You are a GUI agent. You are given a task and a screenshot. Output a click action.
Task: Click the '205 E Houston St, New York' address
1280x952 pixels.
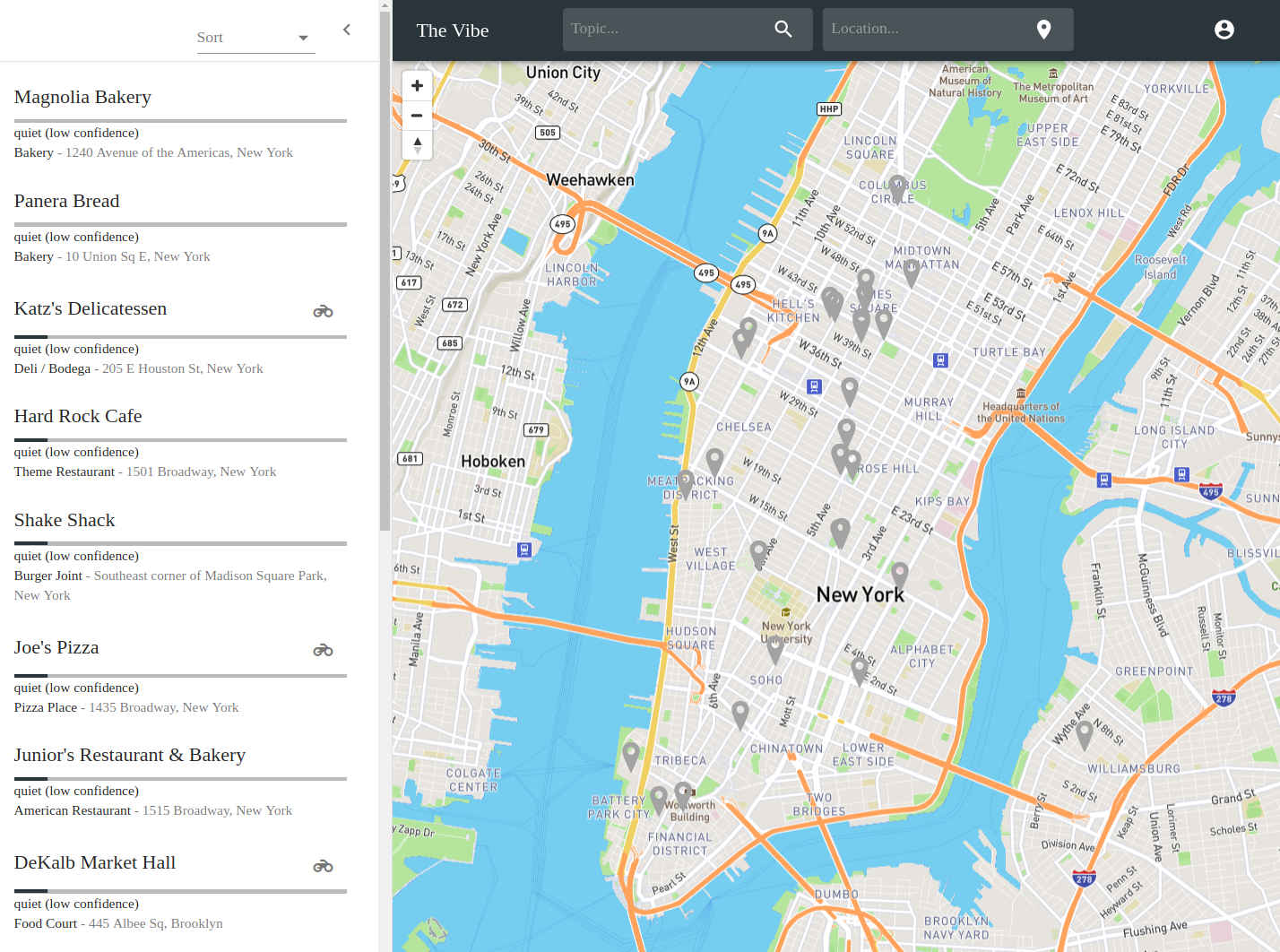pos(183,368)
